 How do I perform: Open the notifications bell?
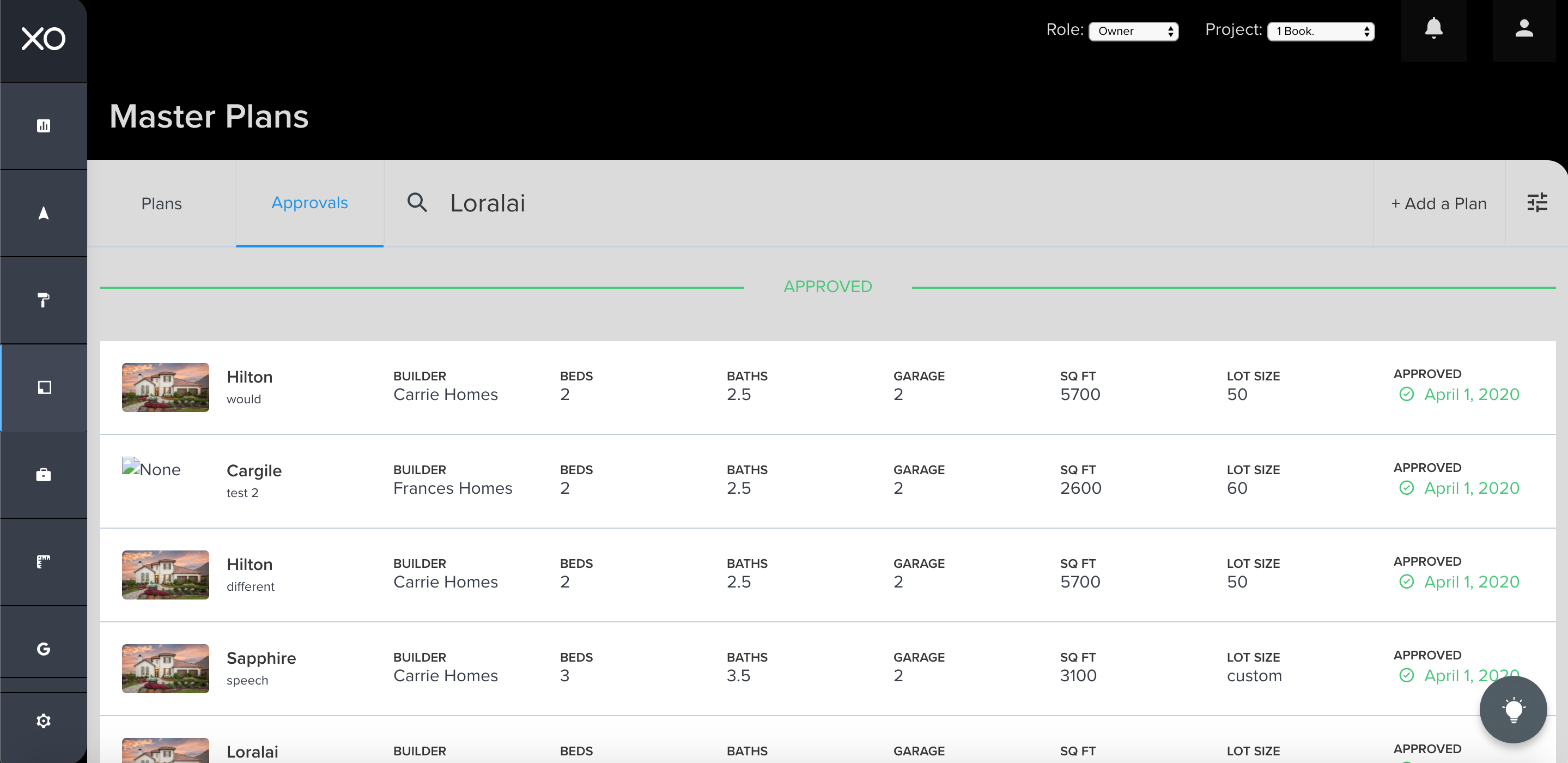point(1433,29)
